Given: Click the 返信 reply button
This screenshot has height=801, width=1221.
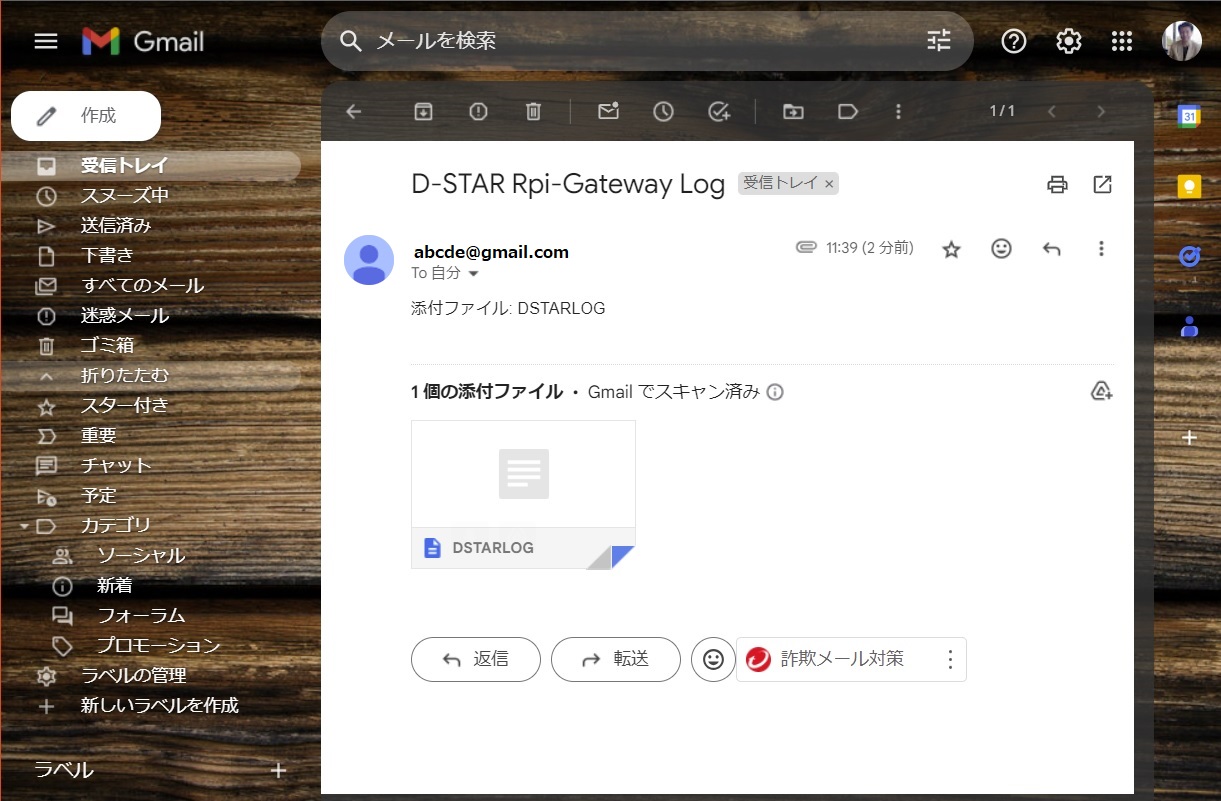Looking at the screenshot, I should [x=476, y=659].
